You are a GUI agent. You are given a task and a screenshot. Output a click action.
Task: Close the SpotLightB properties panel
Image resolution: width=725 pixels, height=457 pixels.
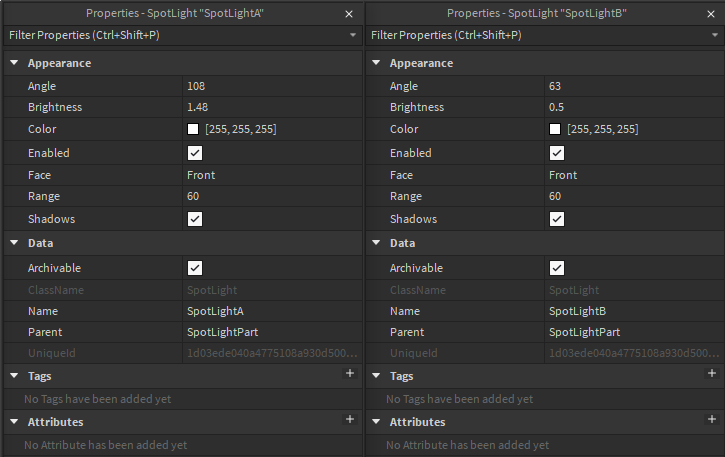click(711, 14)
